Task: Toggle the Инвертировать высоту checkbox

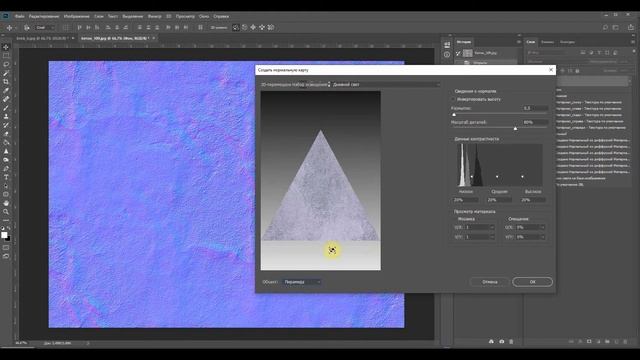Action: [453, 99]
